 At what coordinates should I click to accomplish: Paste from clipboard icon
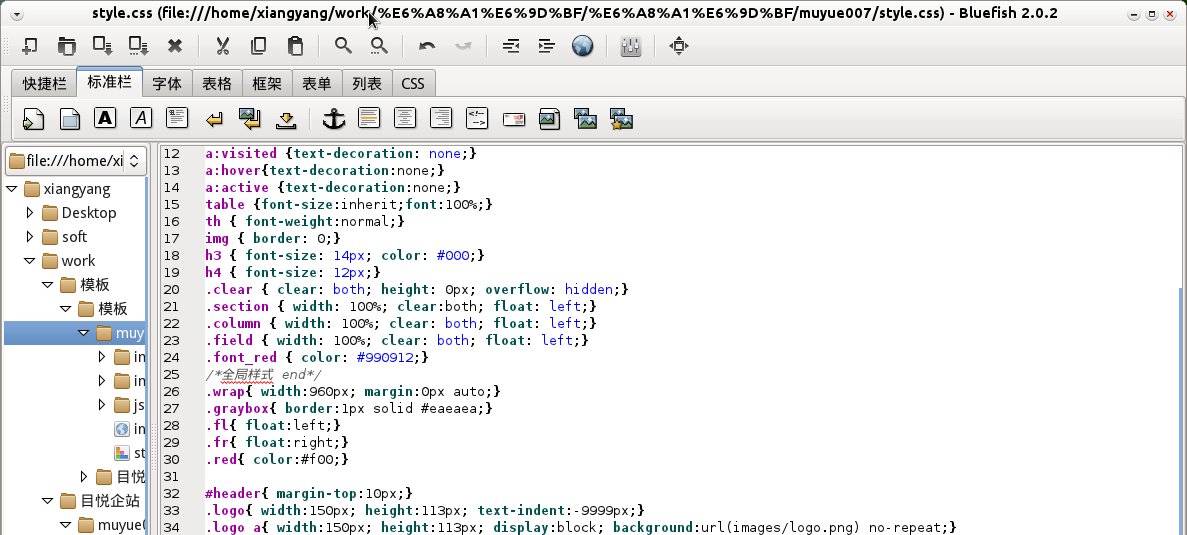[x=294, y=46]
